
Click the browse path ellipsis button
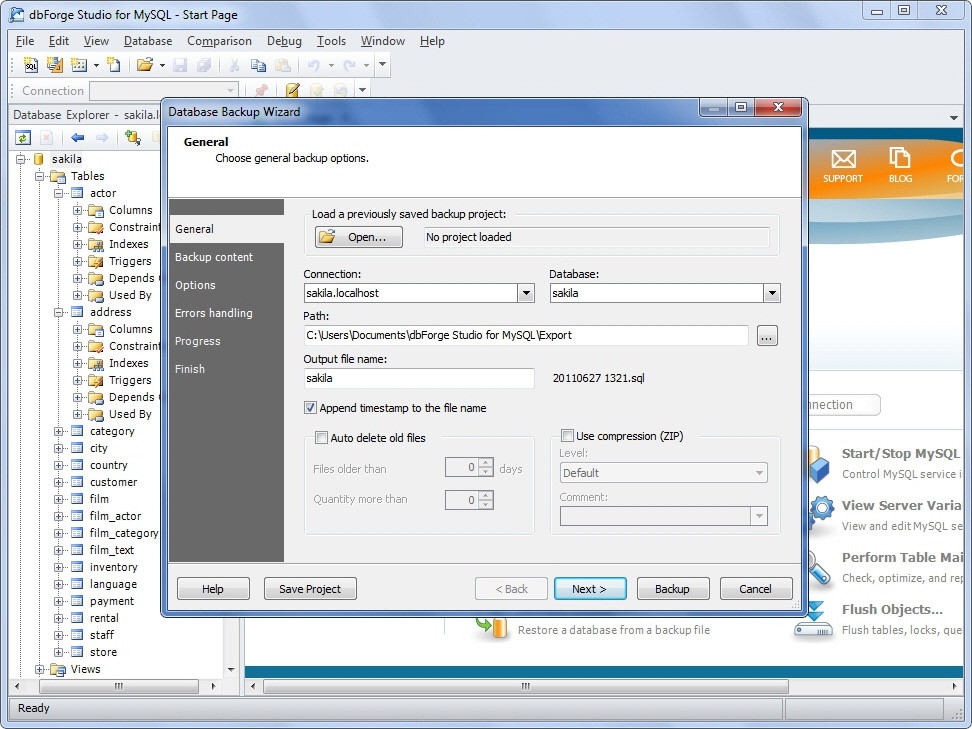coord(767,336)
